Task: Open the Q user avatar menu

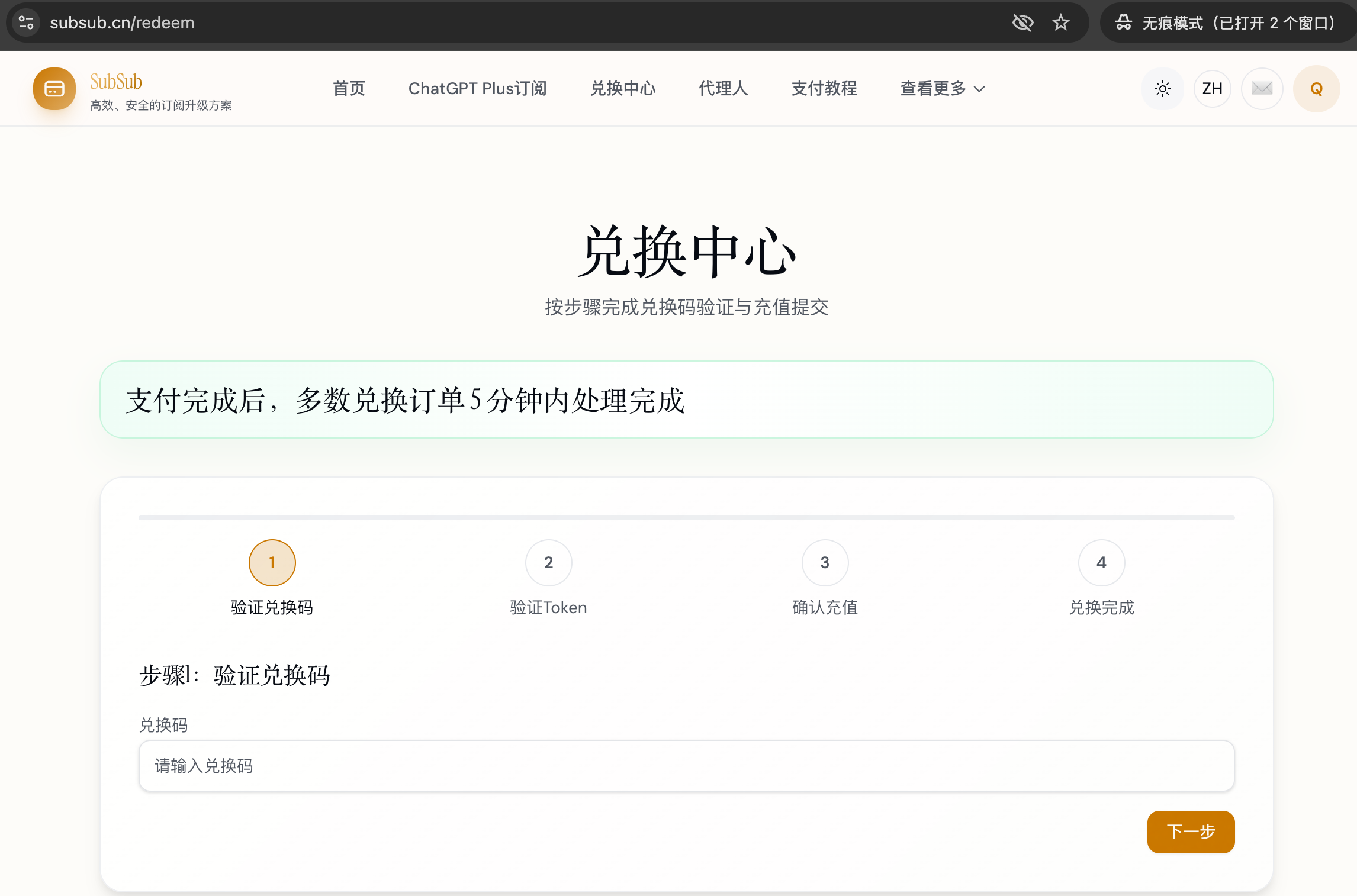Action: tap(1316, 89)
